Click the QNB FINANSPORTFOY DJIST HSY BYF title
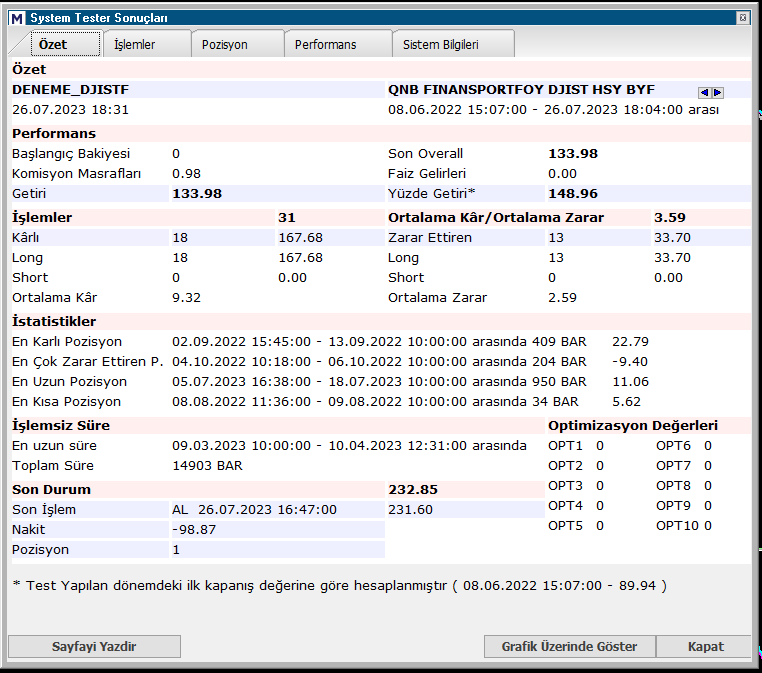Viewport: 762px width, 673px height. coord(521,90)
